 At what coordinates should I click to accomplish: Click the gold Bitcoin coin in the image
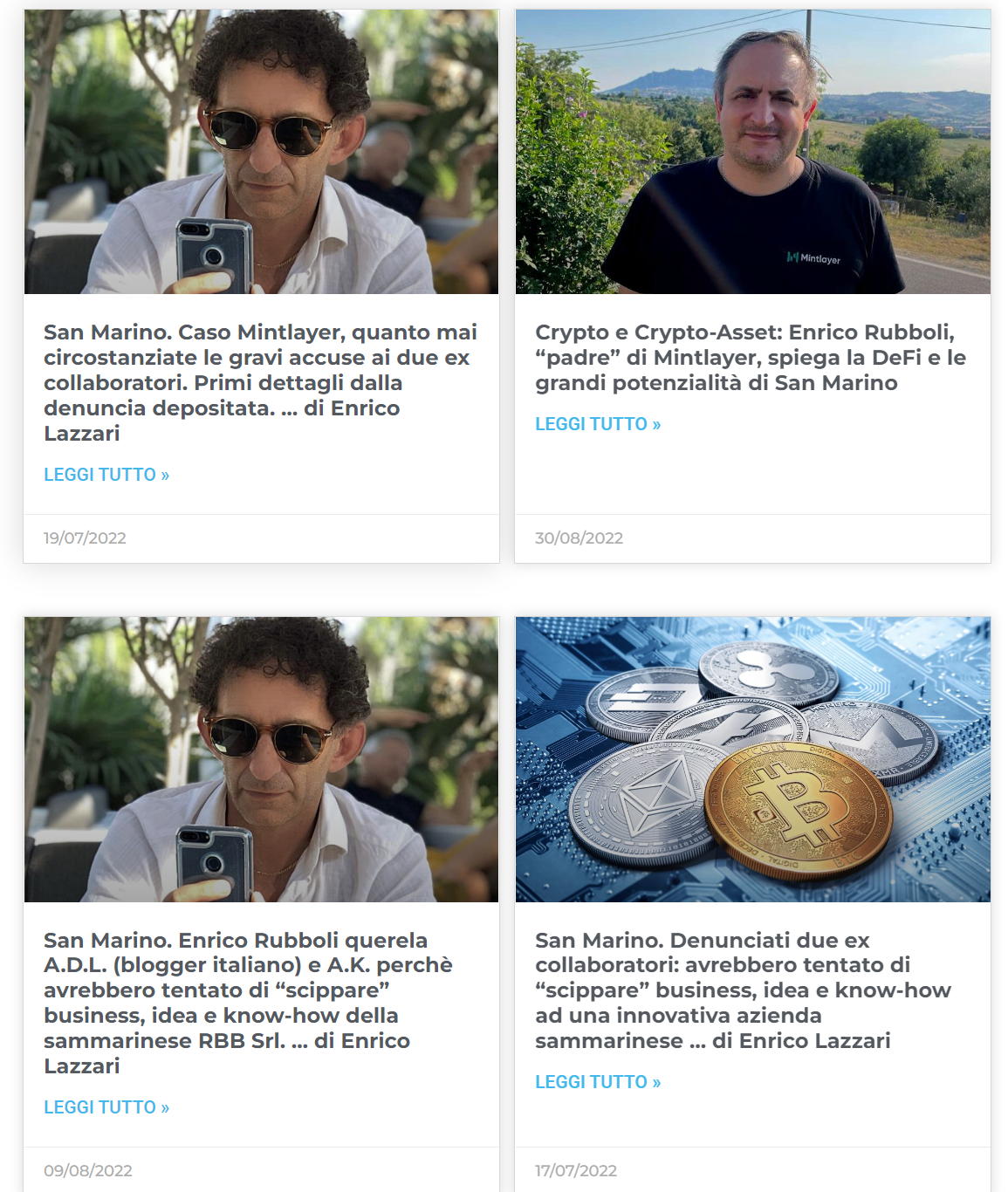[798, 811]
